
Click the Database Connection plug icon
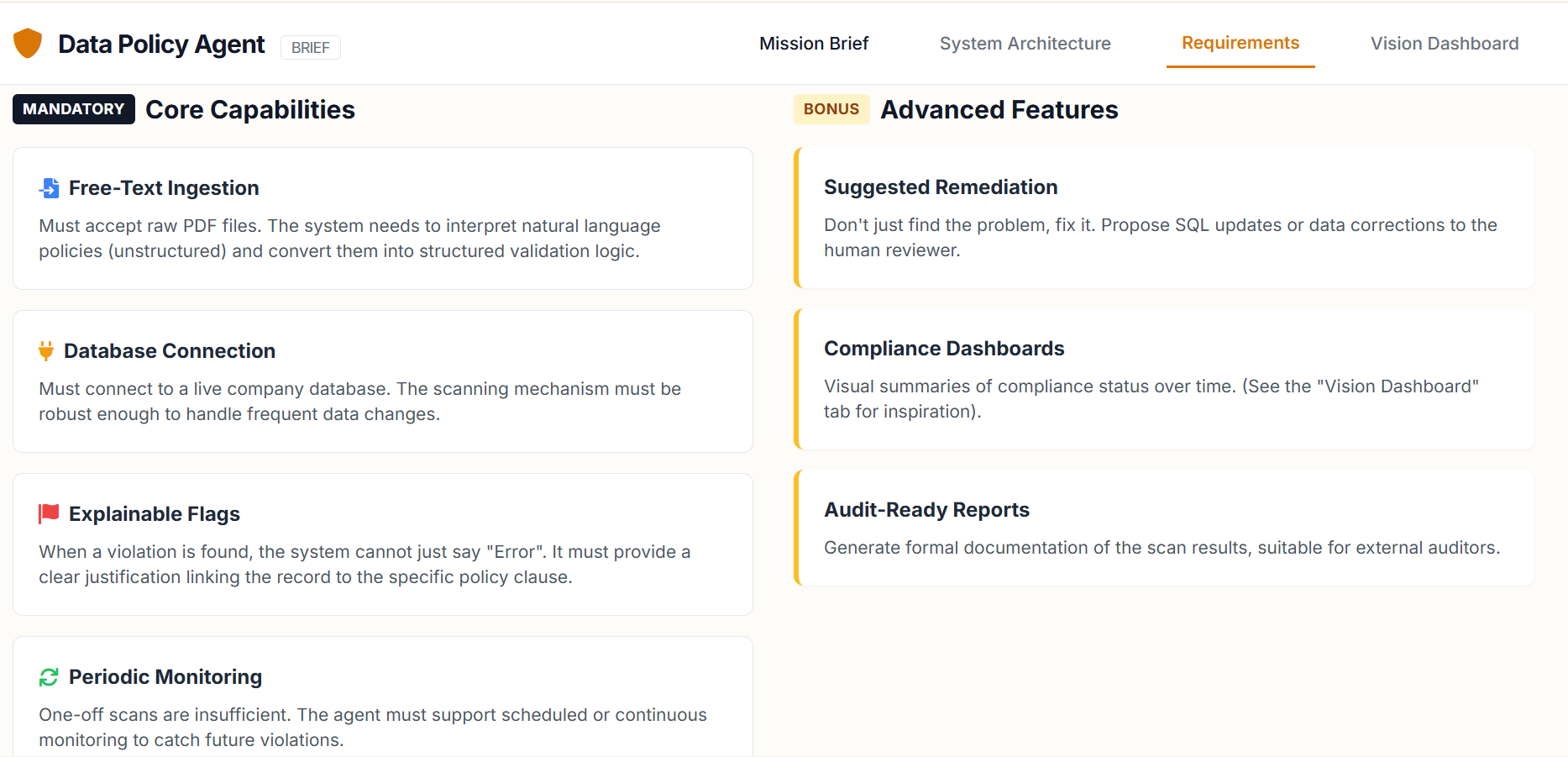click(46, 350)
